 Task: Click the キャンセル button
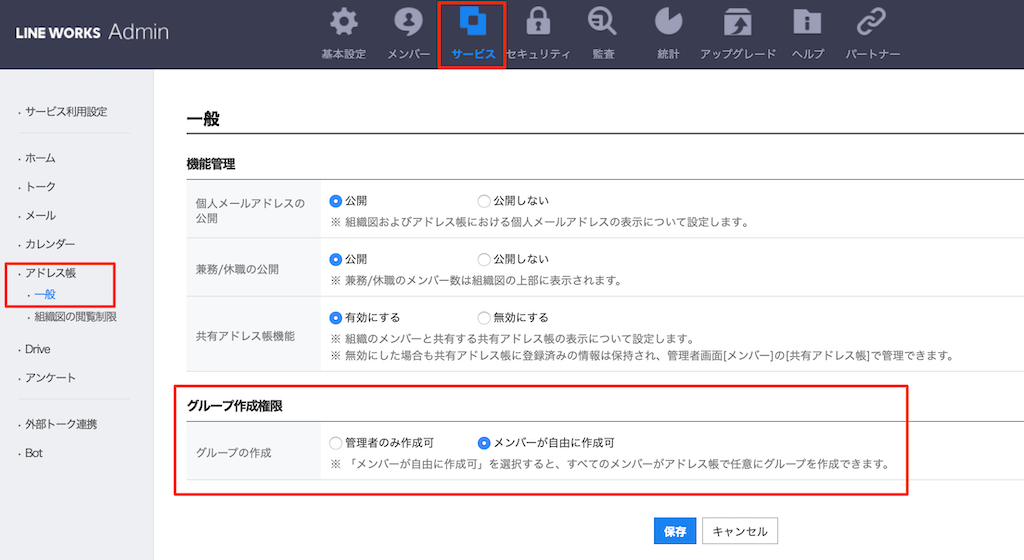click(x=740, y=531)
